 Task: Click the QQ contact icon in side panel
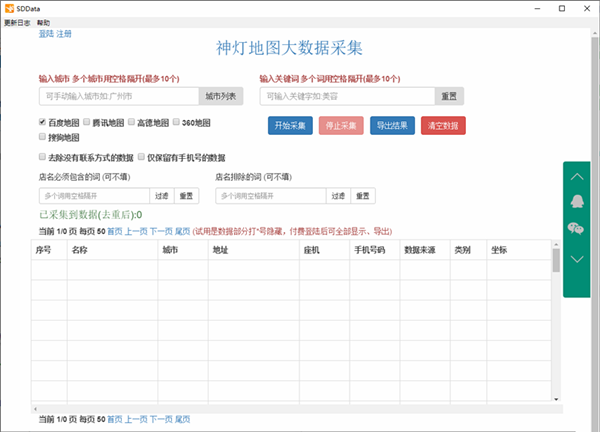pyautogui.click(x=576, y=201)
